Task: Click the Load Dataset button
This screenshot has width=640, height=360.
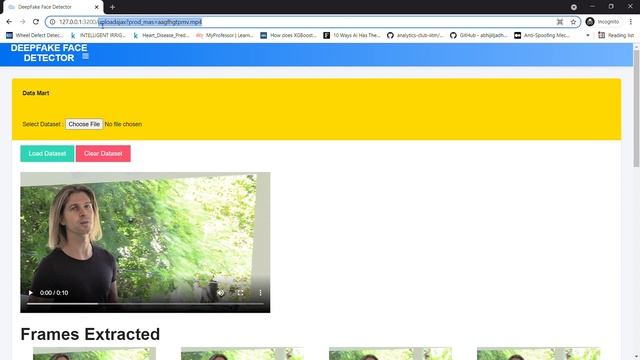Action: point(47,153)
